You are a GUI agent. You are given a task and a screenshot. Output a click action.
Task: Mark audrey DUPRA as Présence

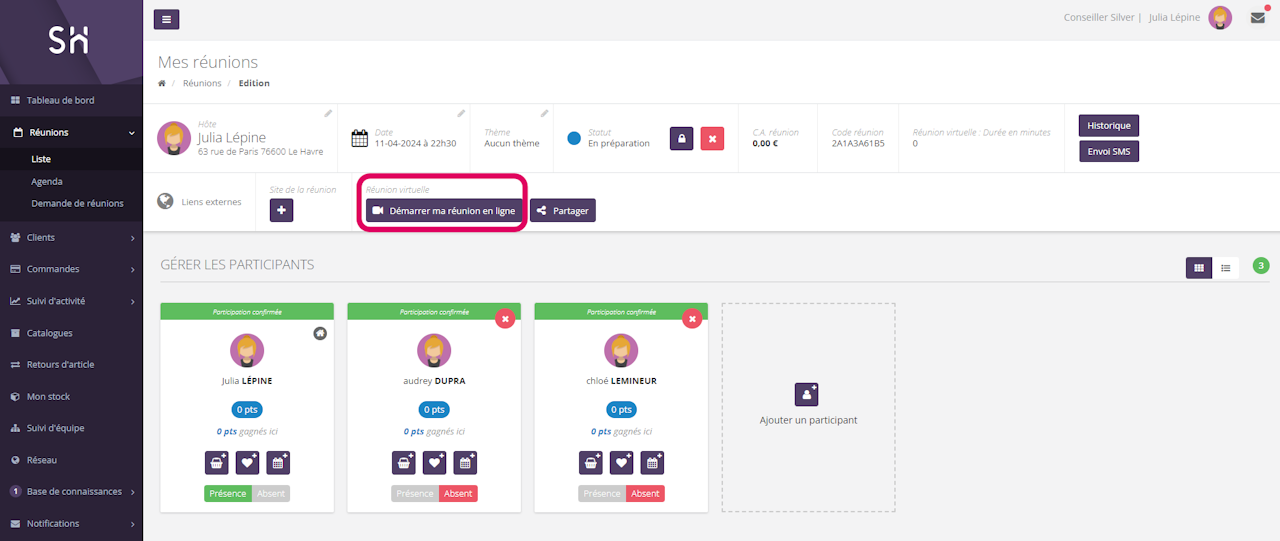(414, 494)
